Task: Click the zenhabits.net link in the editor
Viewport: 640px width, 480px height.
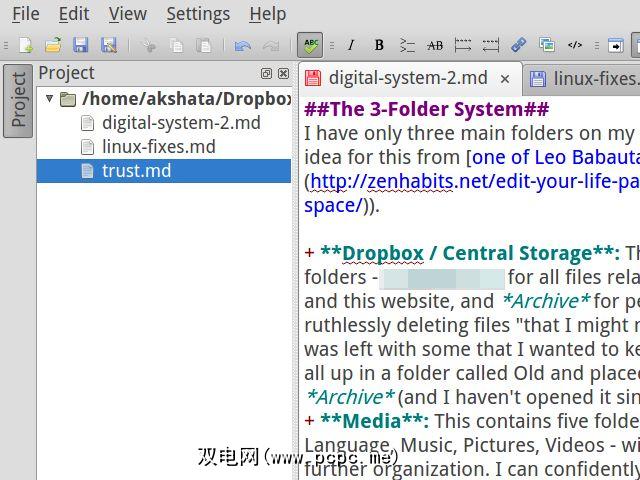Action: coord(475,182)
